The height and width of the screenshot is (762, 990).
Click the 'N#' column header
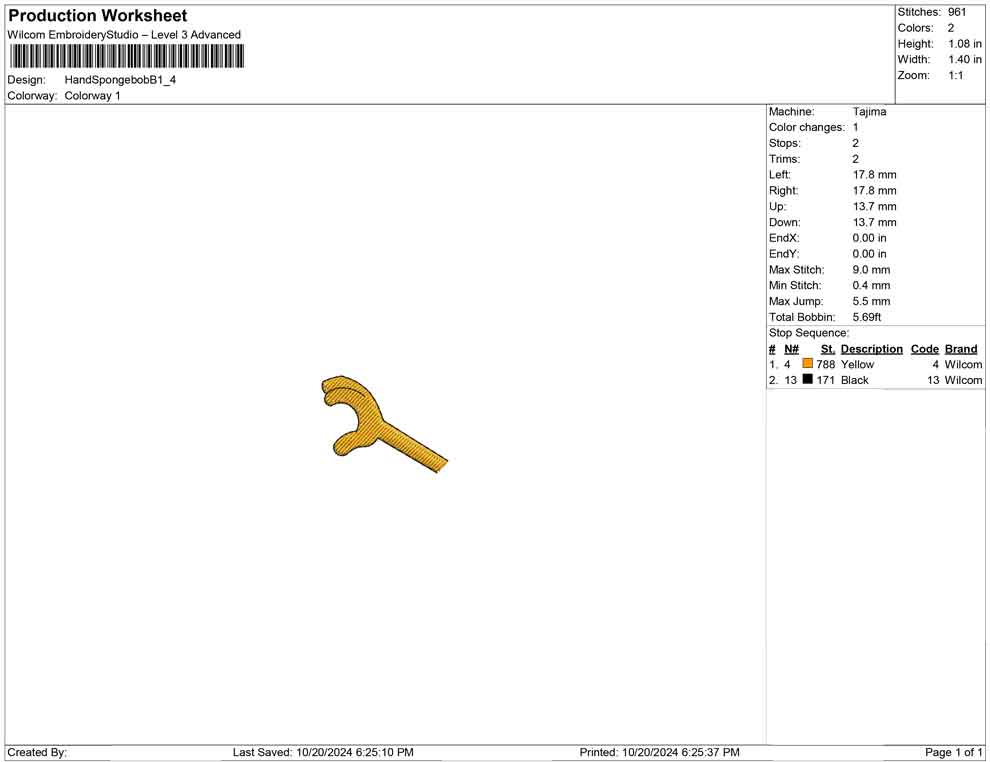coord(791,349)
